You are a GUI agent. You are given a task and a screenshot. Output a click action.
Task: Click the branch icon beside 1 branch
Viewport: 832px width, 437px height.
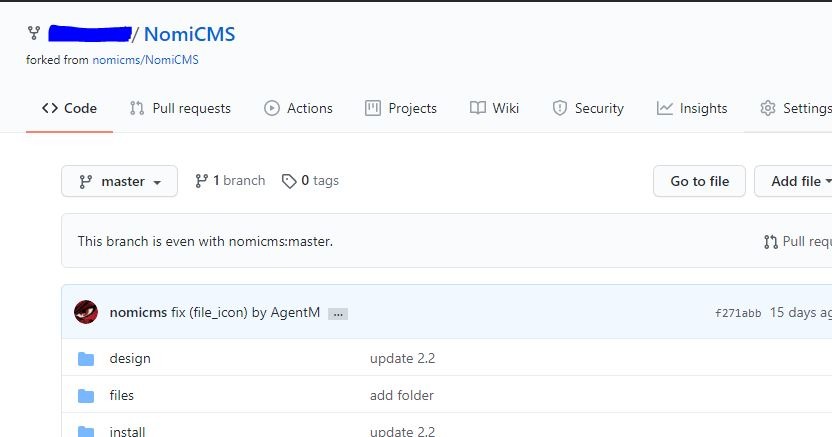pyautogui.click(x=201, y=181)
